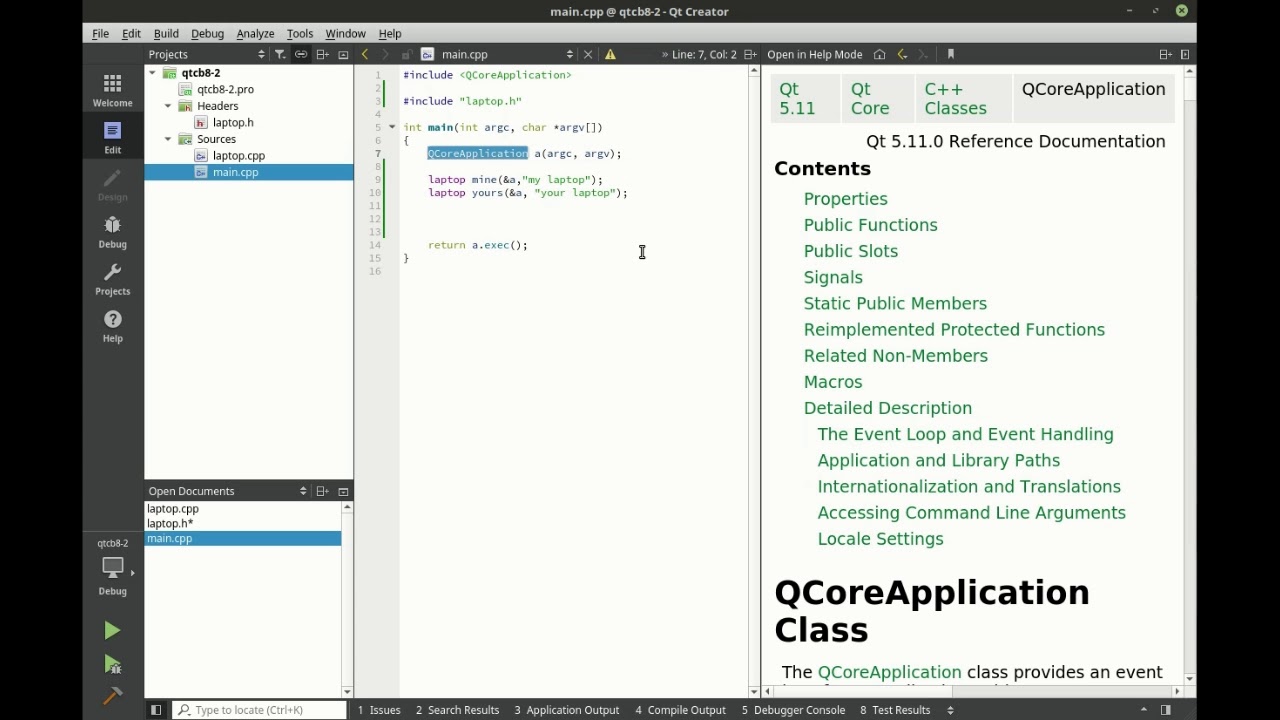Viewport: 1280px width, 720px height.
Task: Open the Analyze menu
Action: click(x=255, y=33)
